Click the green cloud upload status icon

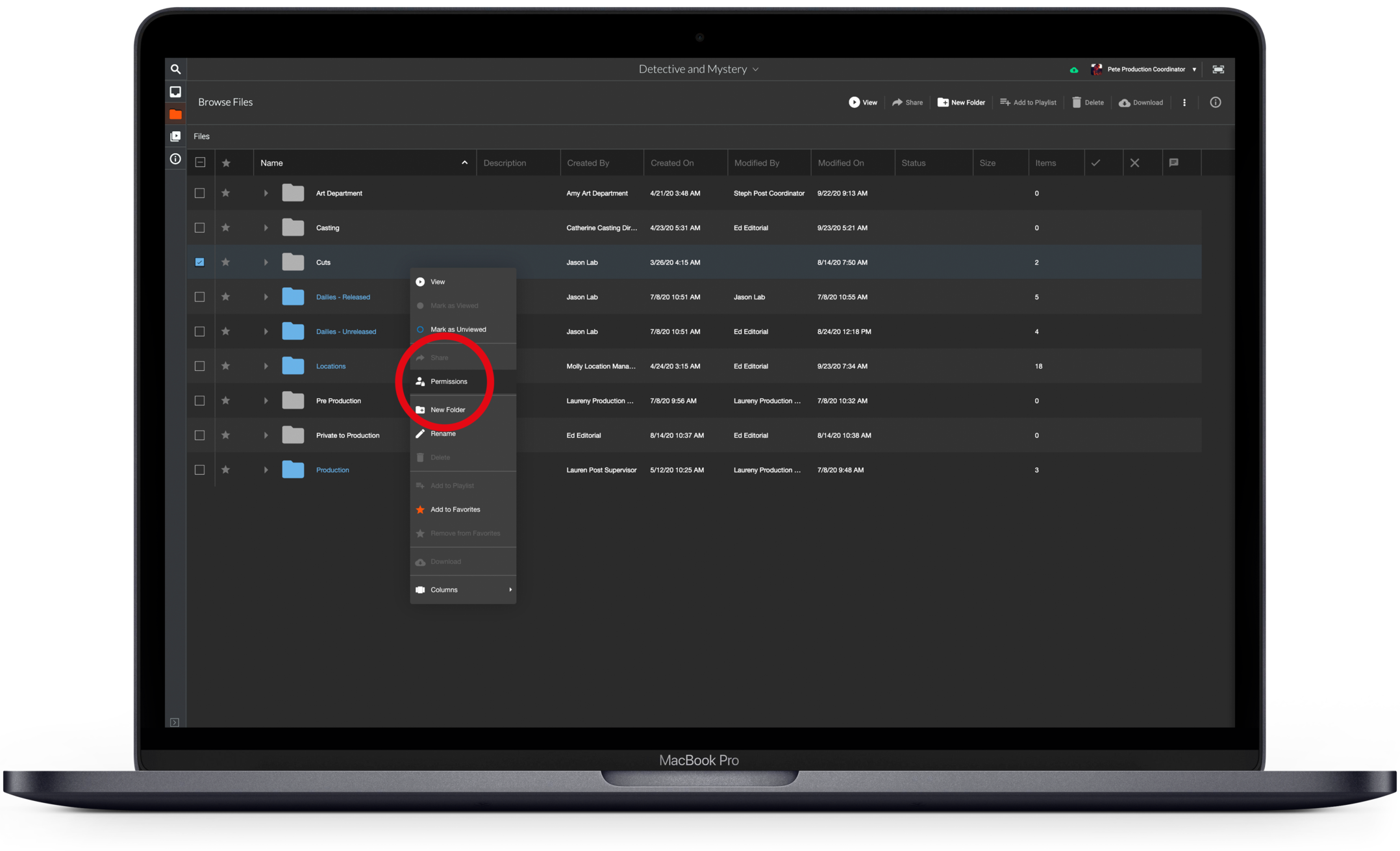point(1073,70)
